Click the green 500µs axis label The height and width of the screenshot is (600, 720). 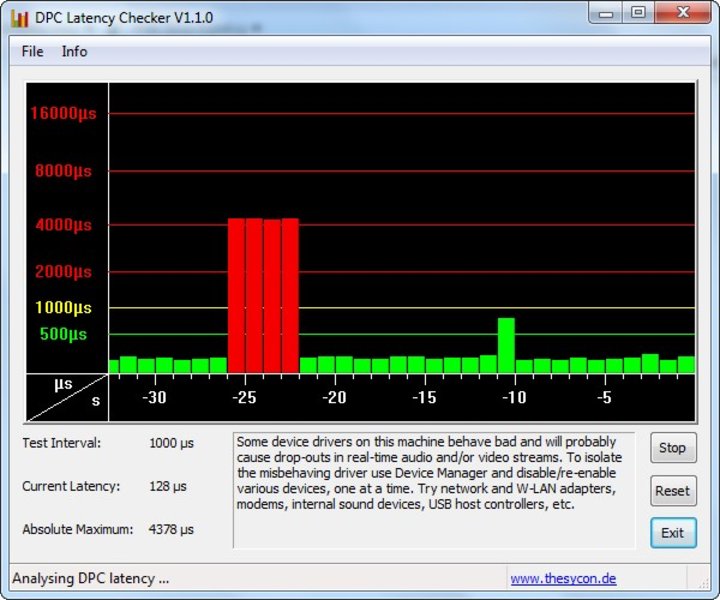click(x=64, y=334)
